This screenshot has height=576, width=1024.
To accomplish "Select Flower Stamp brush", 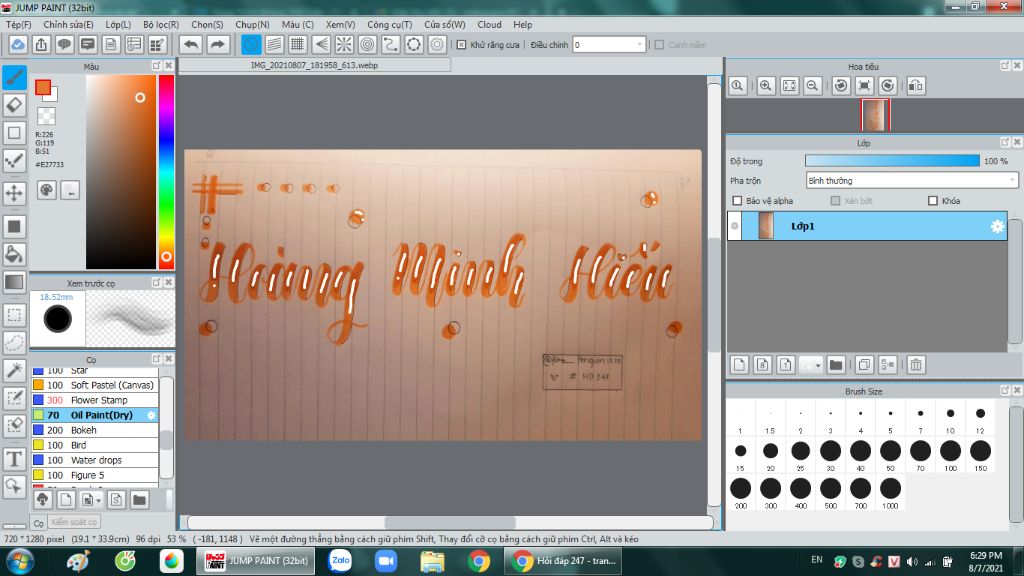I will (95, 400).
